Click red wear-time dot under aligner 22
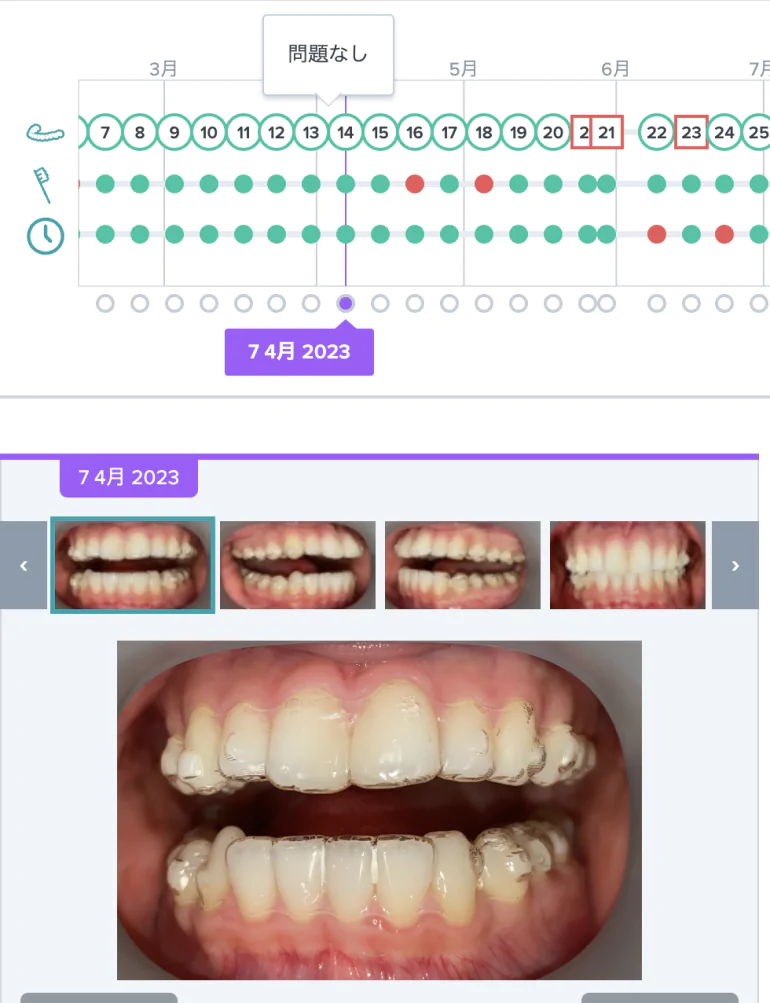The width and height of the screenshot is (770, 1003). tap(656, 234)
